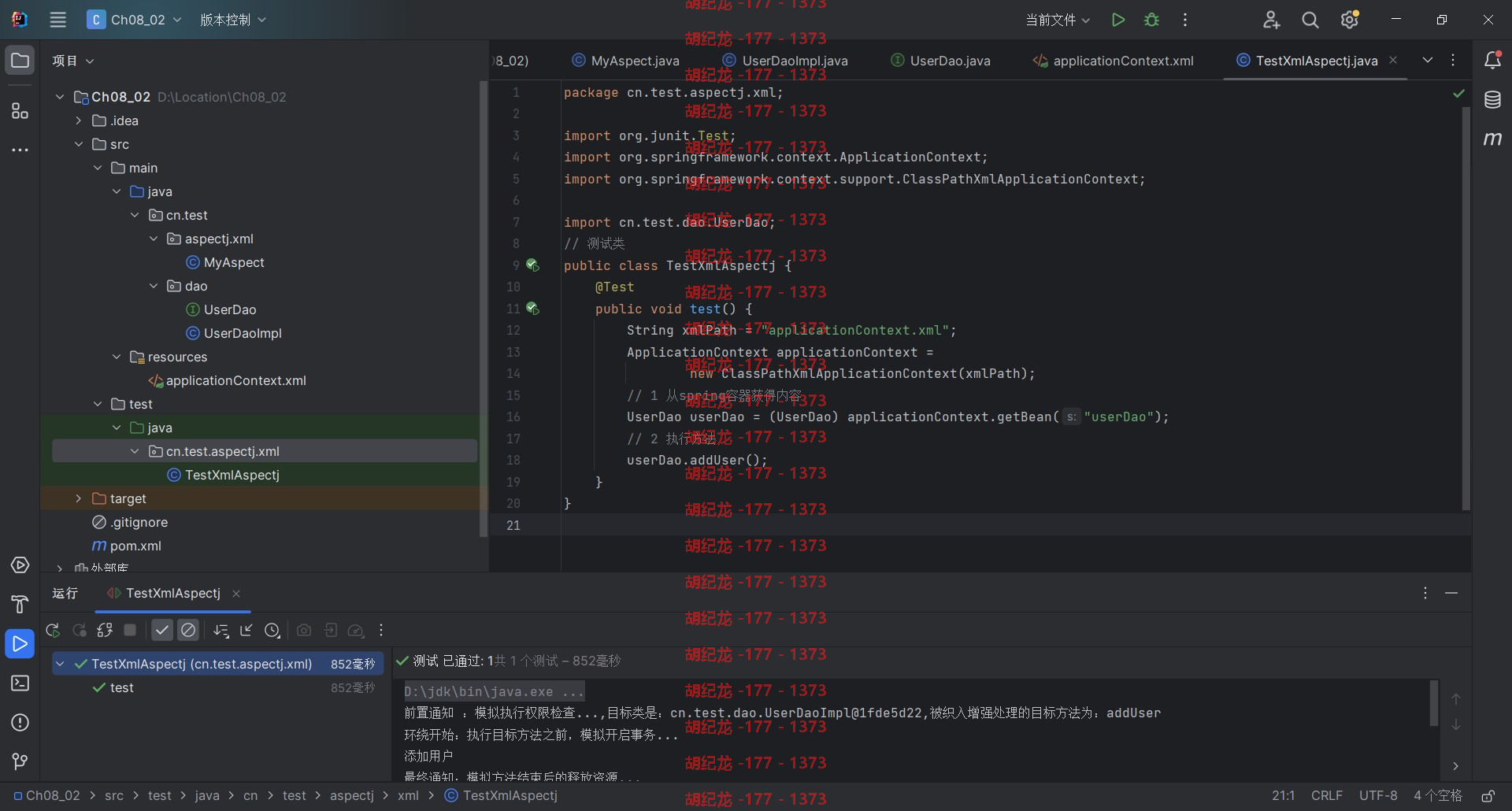Viewport: 1512px width, 811px height.
Task: Open indent setting 4 spaces
Action: pyautogui.click(x=1437, y=796)
